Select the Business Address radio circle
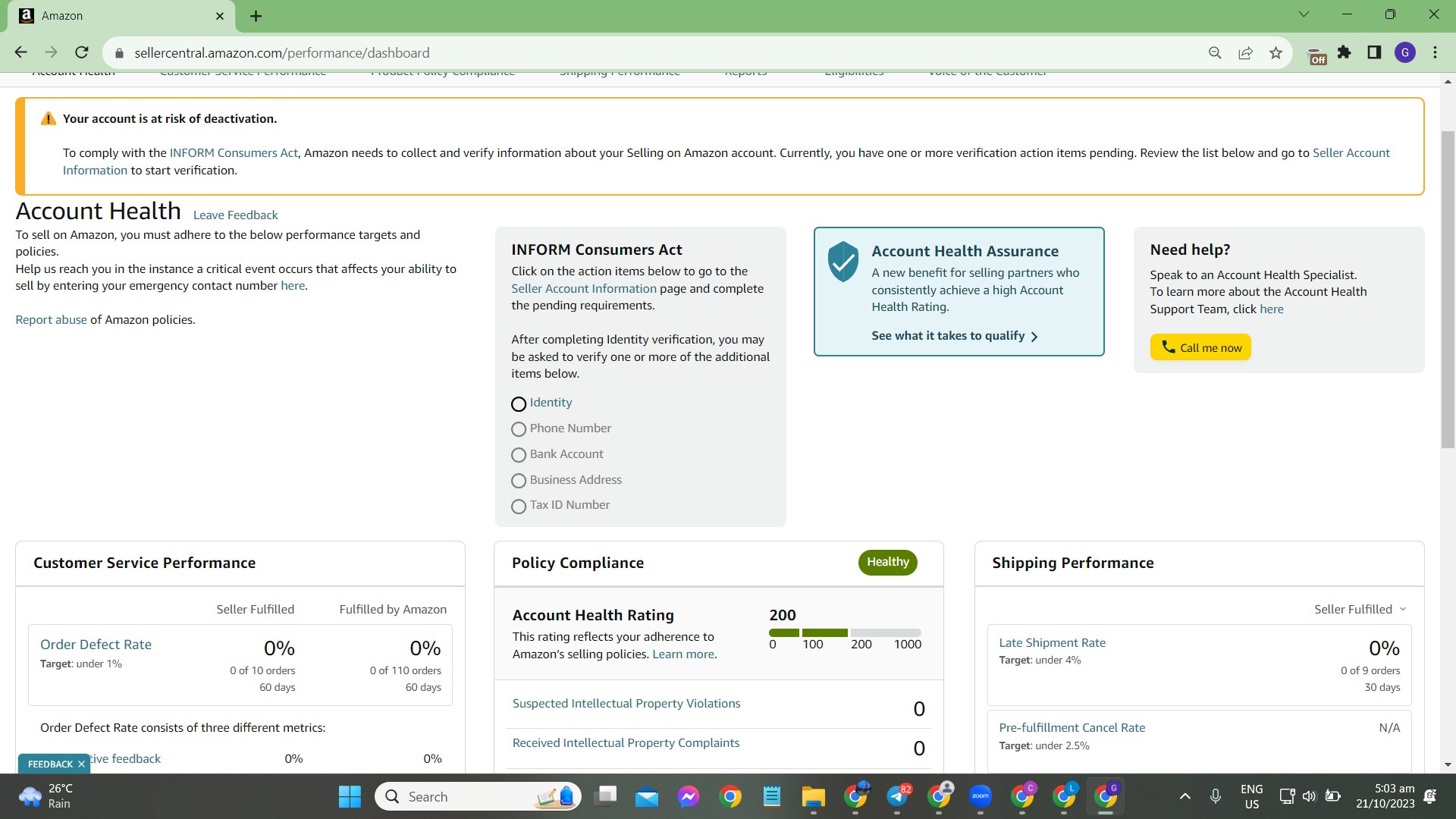 (519, 481)
